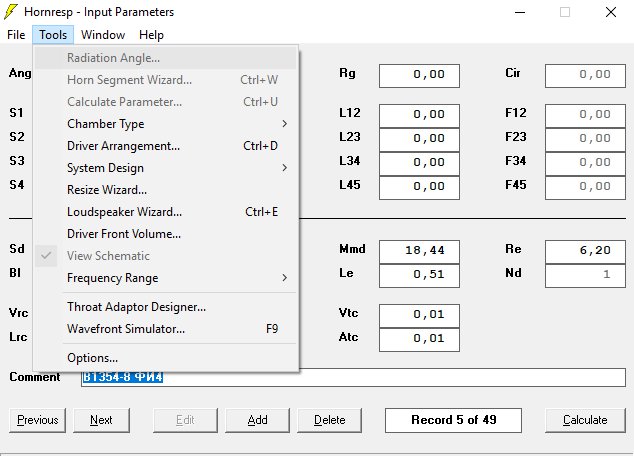Image resolution: width=634 pixels, height=456 pixels.
Task: Click the Re field showing 6,20
Action: point(585,252)
